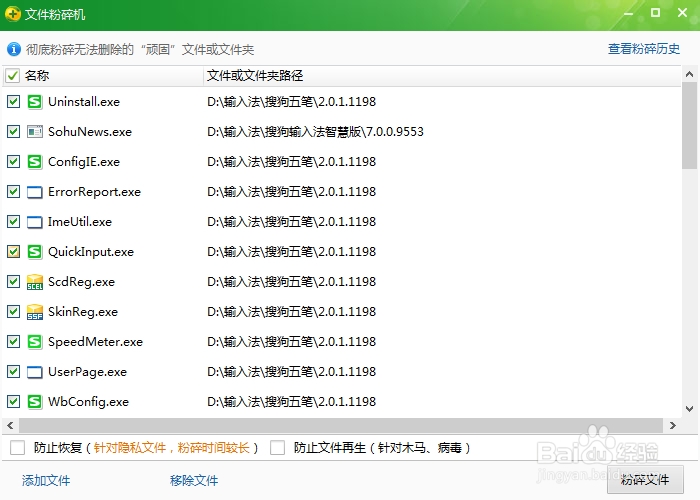The height and width of the screenshot is (500, 700).
Task: Click the 文件粉碎机 app logo icon
Action: tap(13, 14)
